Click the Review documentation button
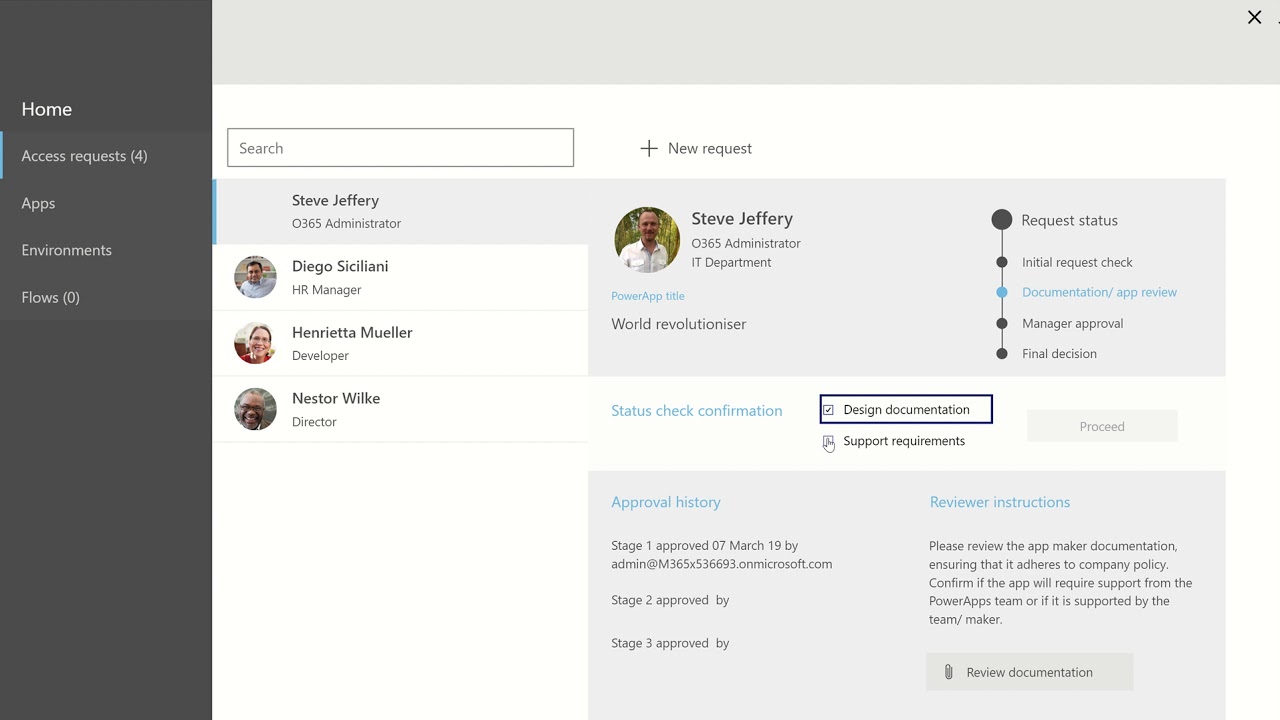Screen dimensions: 1280x720 [1029, 672]
